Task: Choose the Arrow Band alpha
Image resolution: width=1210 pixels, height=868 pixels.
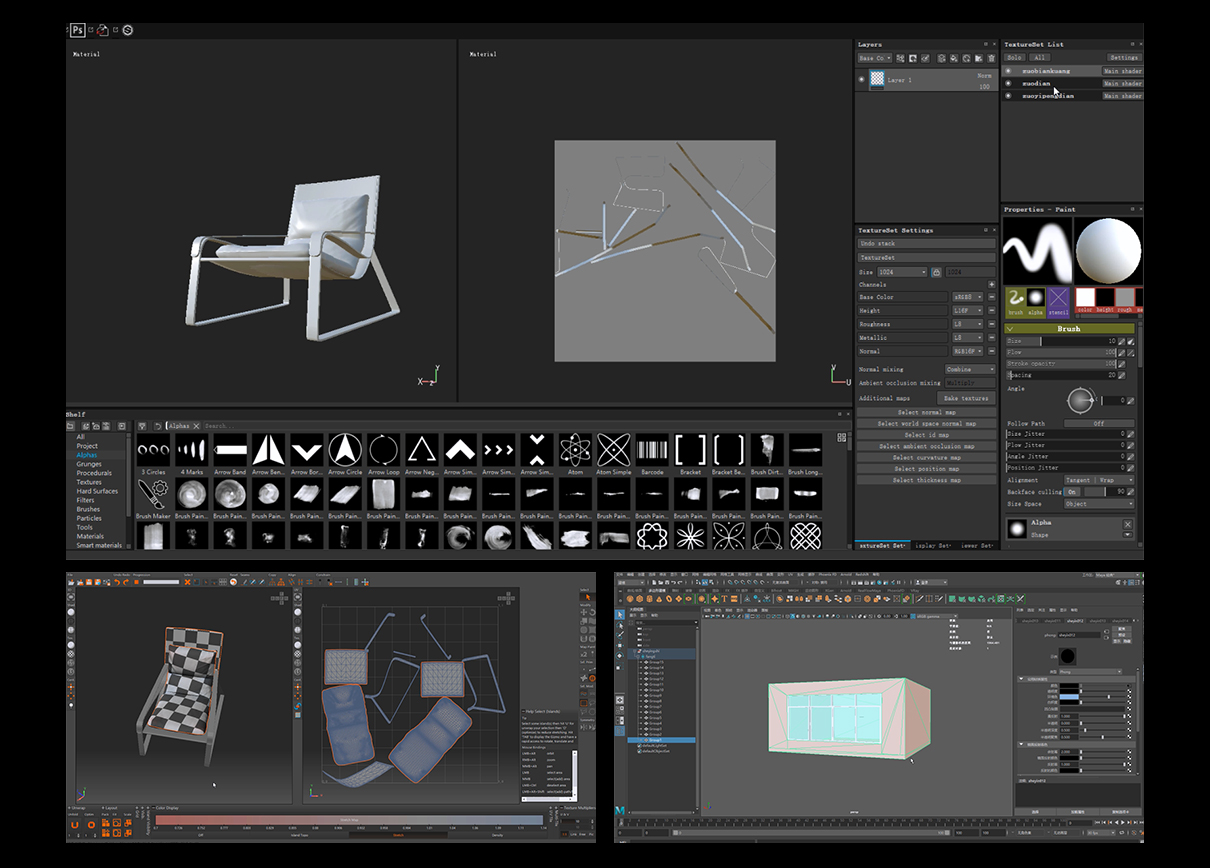Action: [x=230, y=451]
